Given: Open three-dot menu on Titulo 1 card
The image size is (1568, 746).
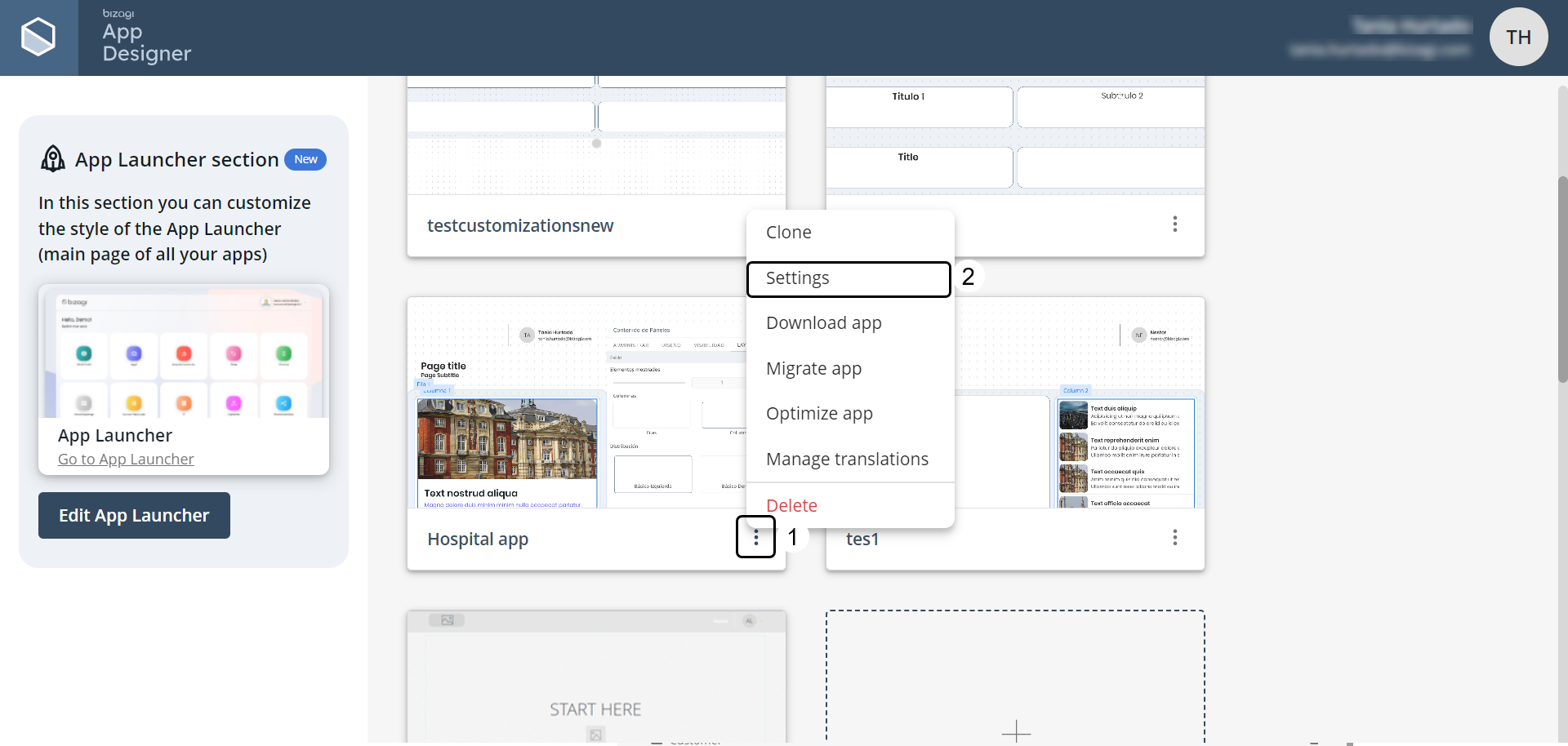Looking at the screenshot, I should 1174,224.
